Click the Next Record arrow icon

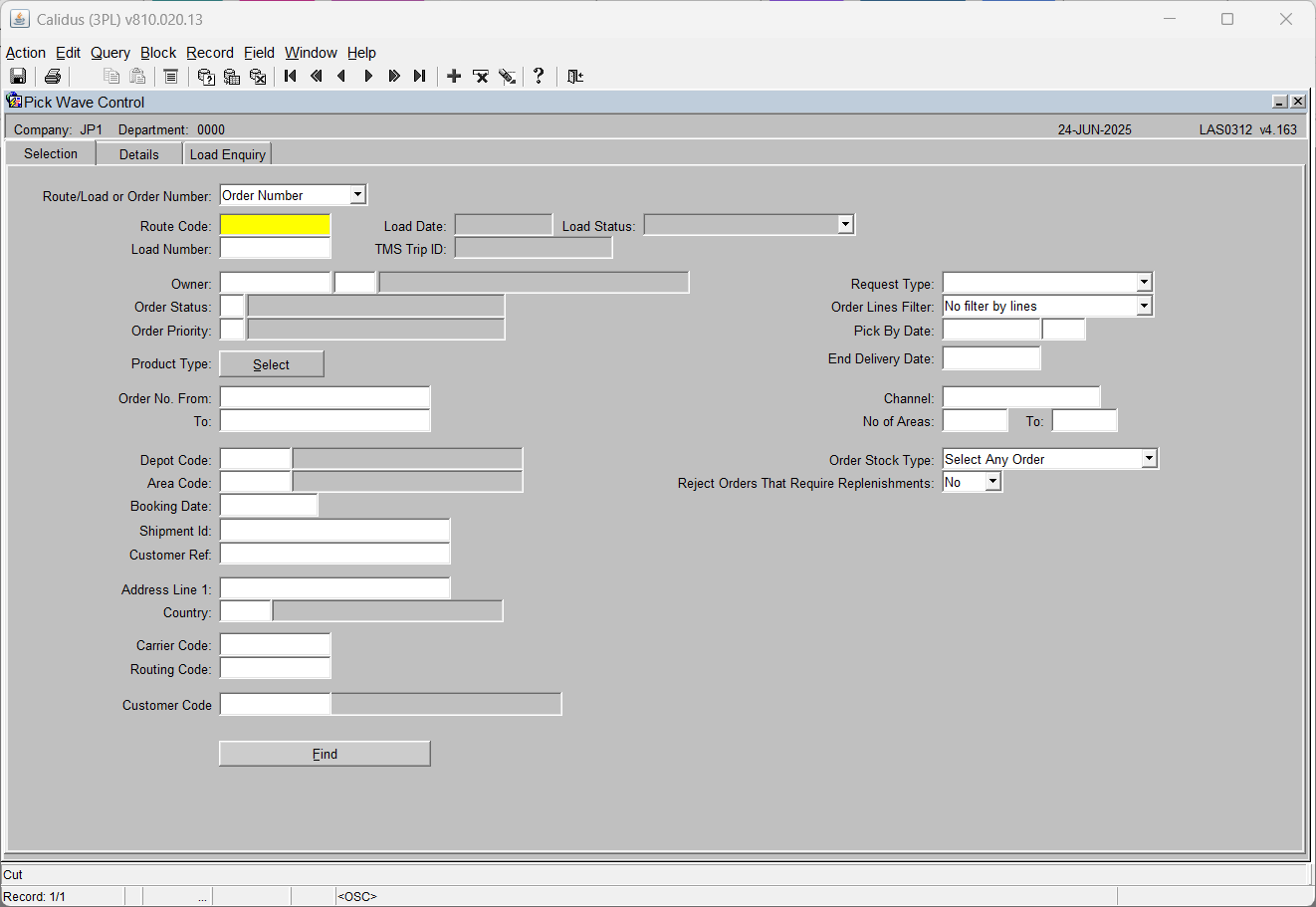368,77
